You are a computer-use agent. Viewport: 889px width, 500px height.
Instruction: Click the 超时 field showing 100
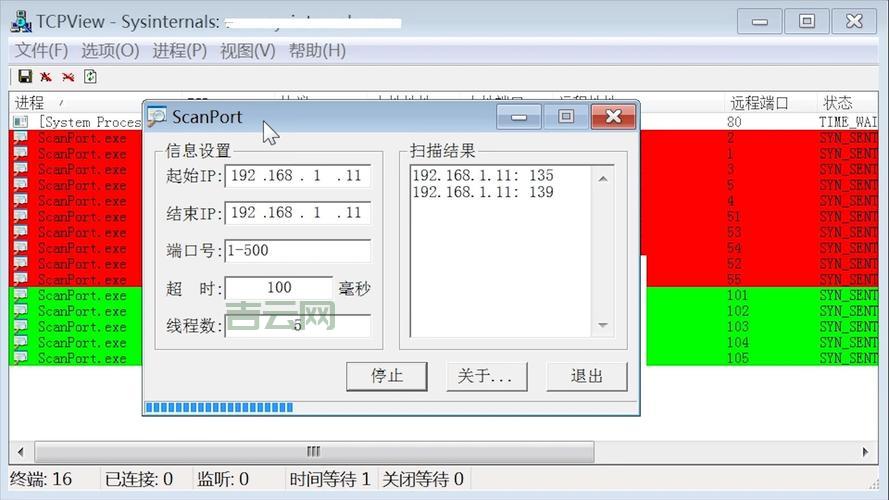[279, 288]
